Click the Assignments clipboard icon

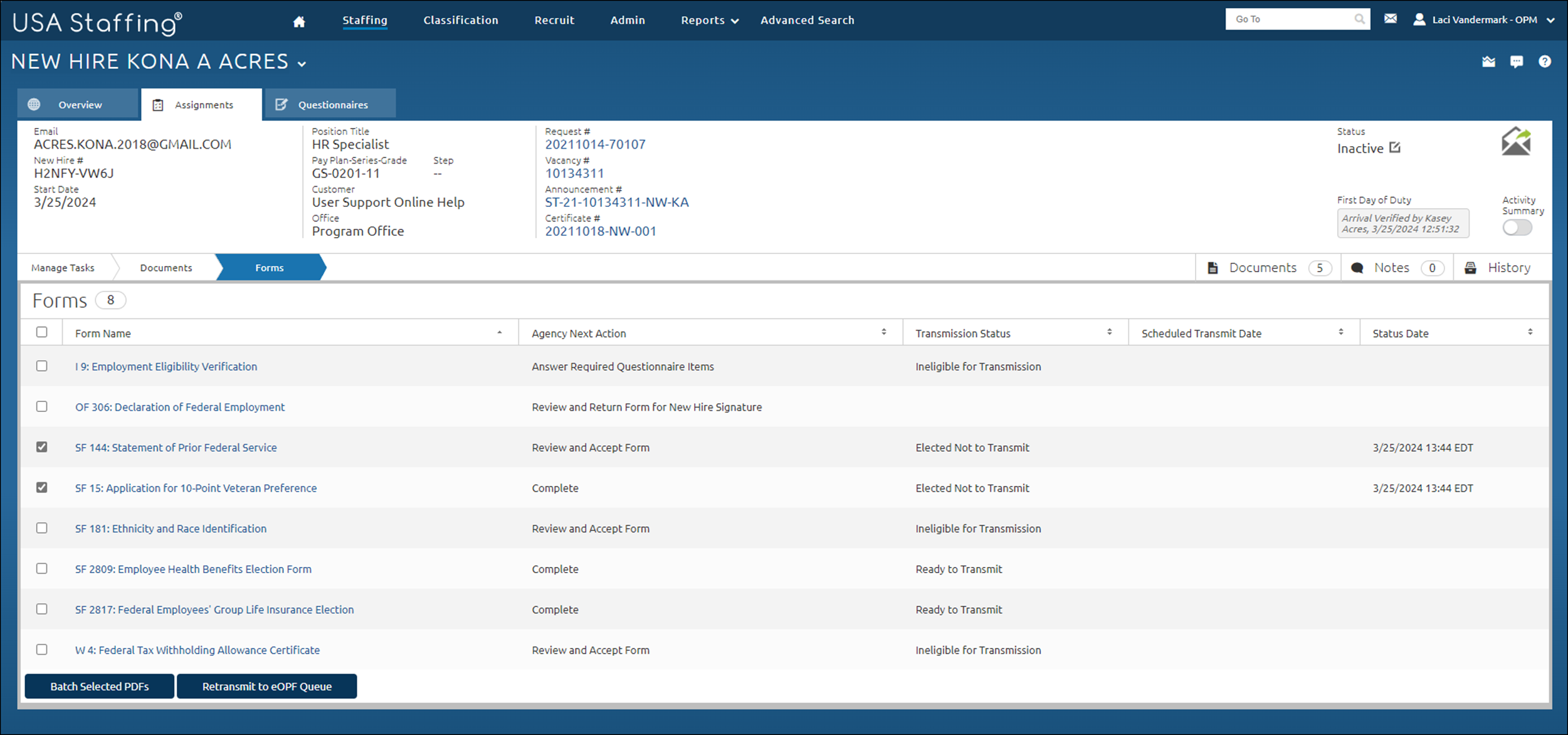[x=158, y=105]
